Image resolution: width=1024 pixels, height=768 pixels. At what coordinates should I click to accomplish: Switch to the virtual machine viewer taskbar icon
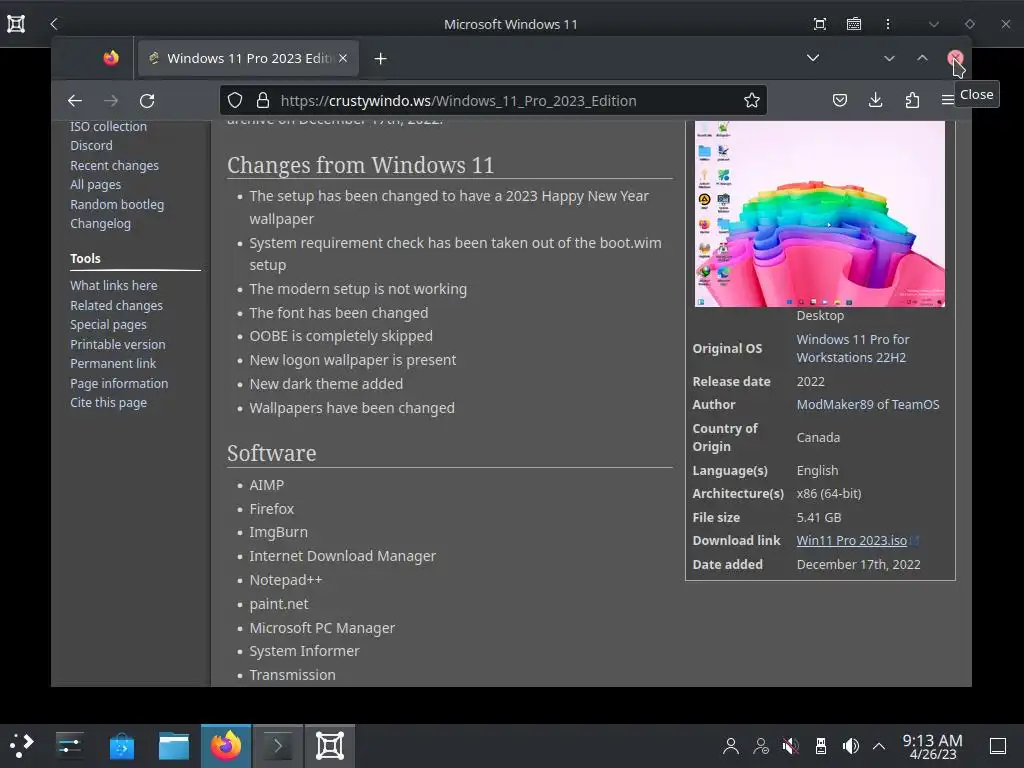click(x=330, y=746)
